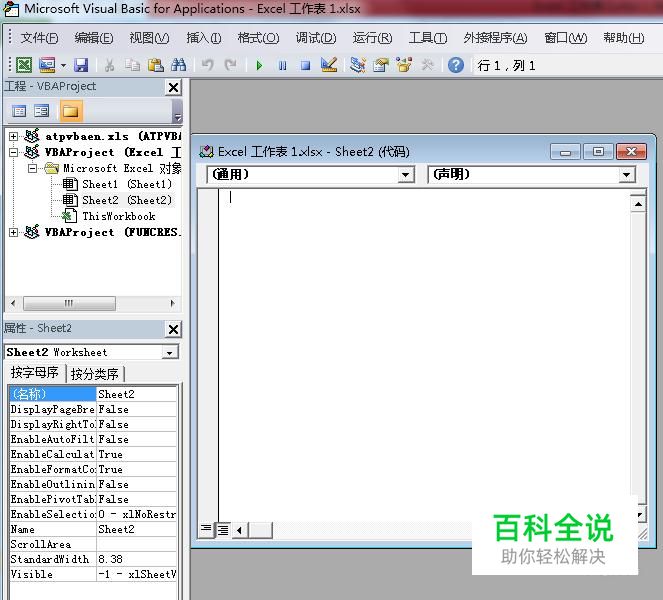Open 文件(F) menu
This screenshot has width=663, height=600.
[39, 38]
